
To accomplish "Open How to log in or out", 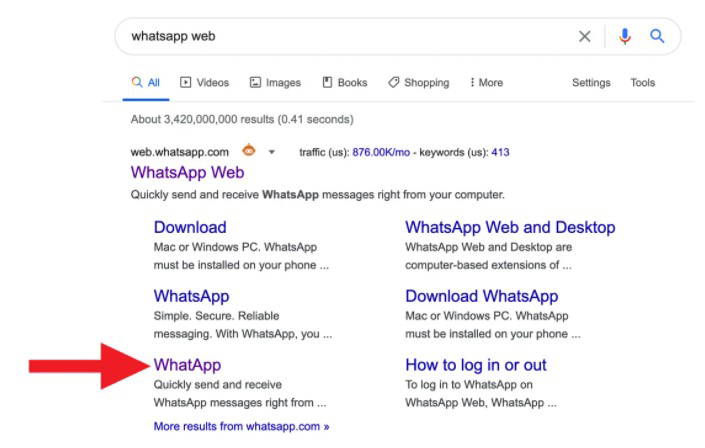I will [x=475, y=365].
